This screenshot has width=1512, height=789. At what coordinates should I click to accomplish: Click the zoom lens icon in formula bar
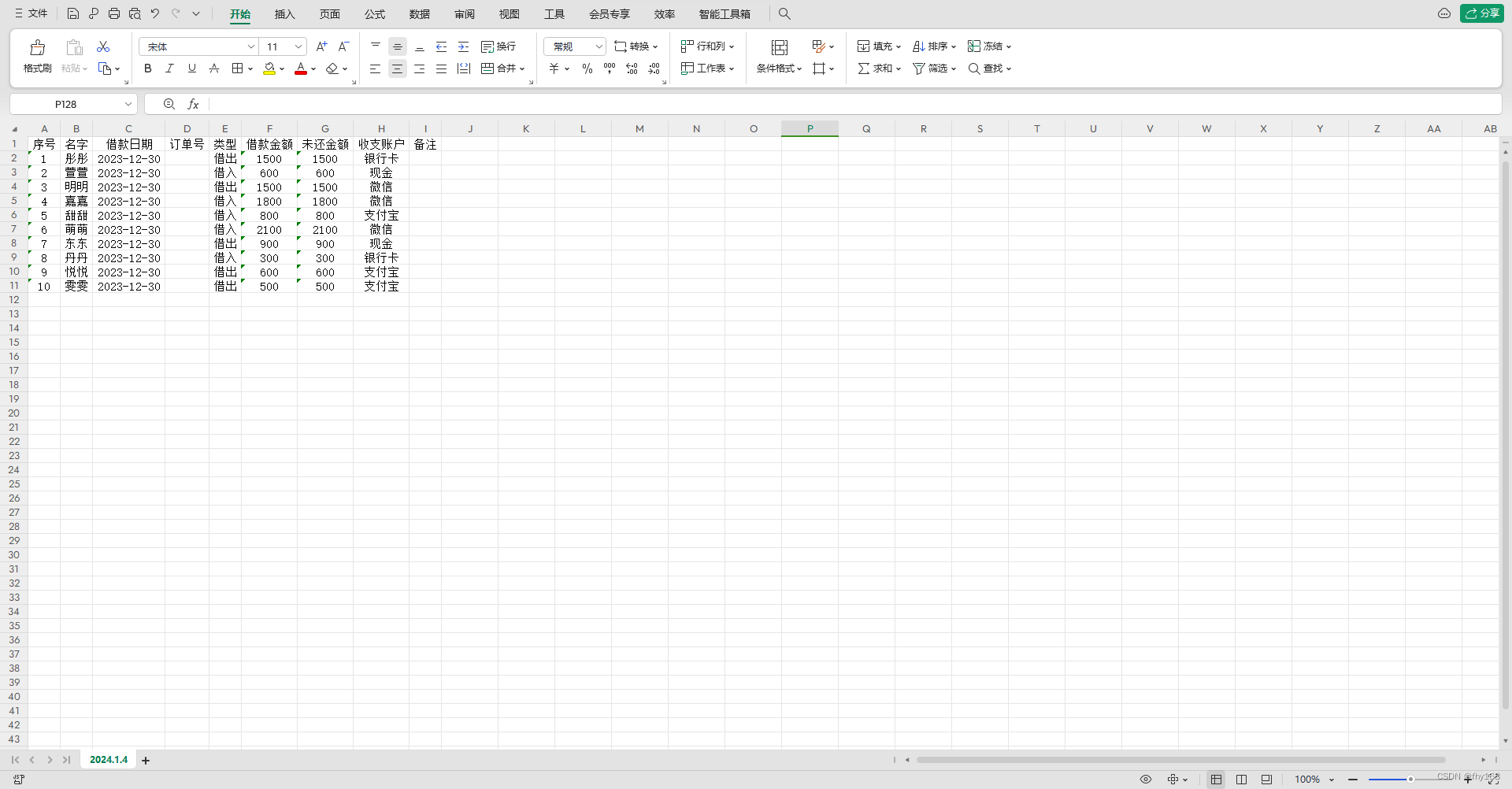click(x=169, y=104)
